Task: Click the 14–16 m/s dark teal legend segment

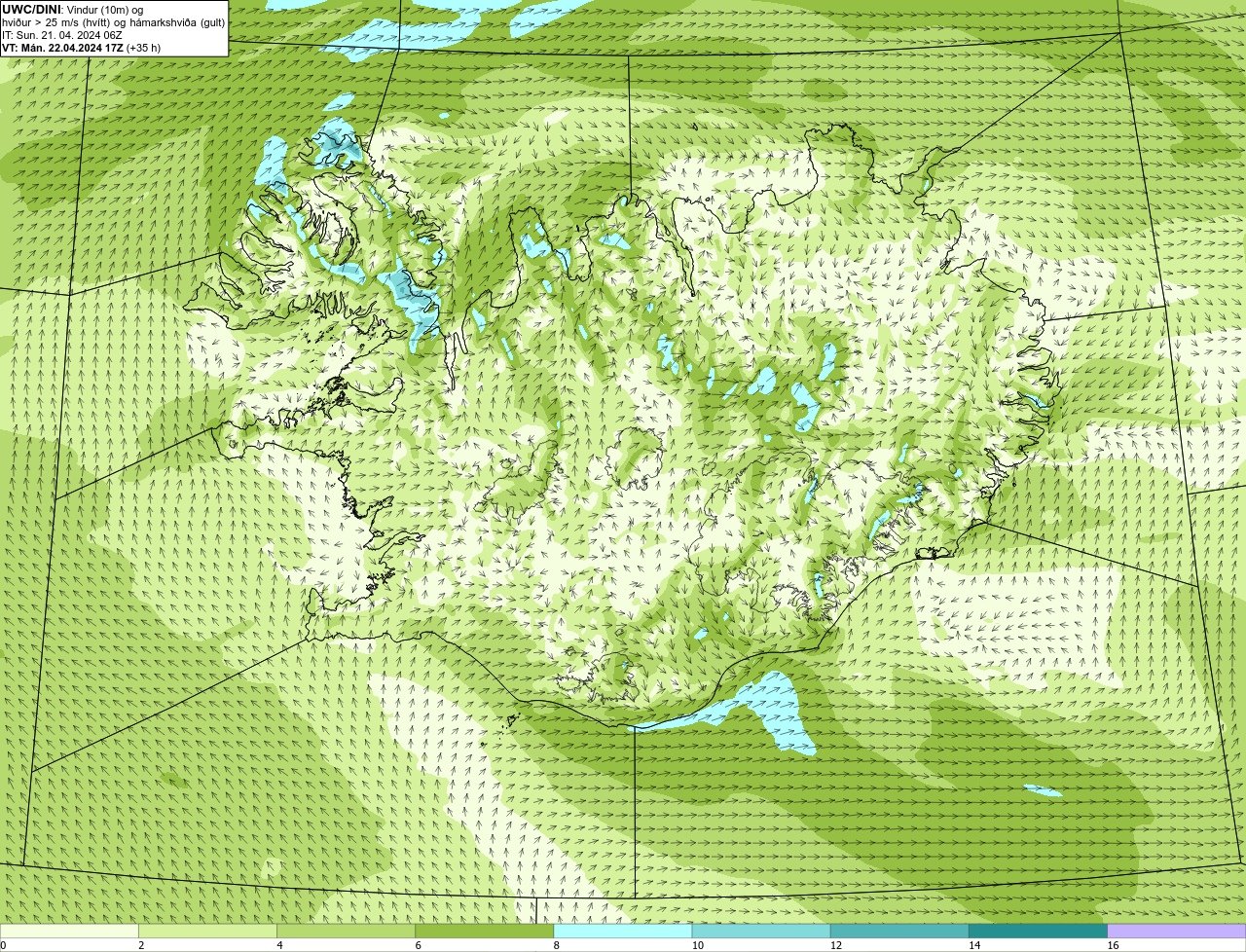Action: pos(1038,932)
